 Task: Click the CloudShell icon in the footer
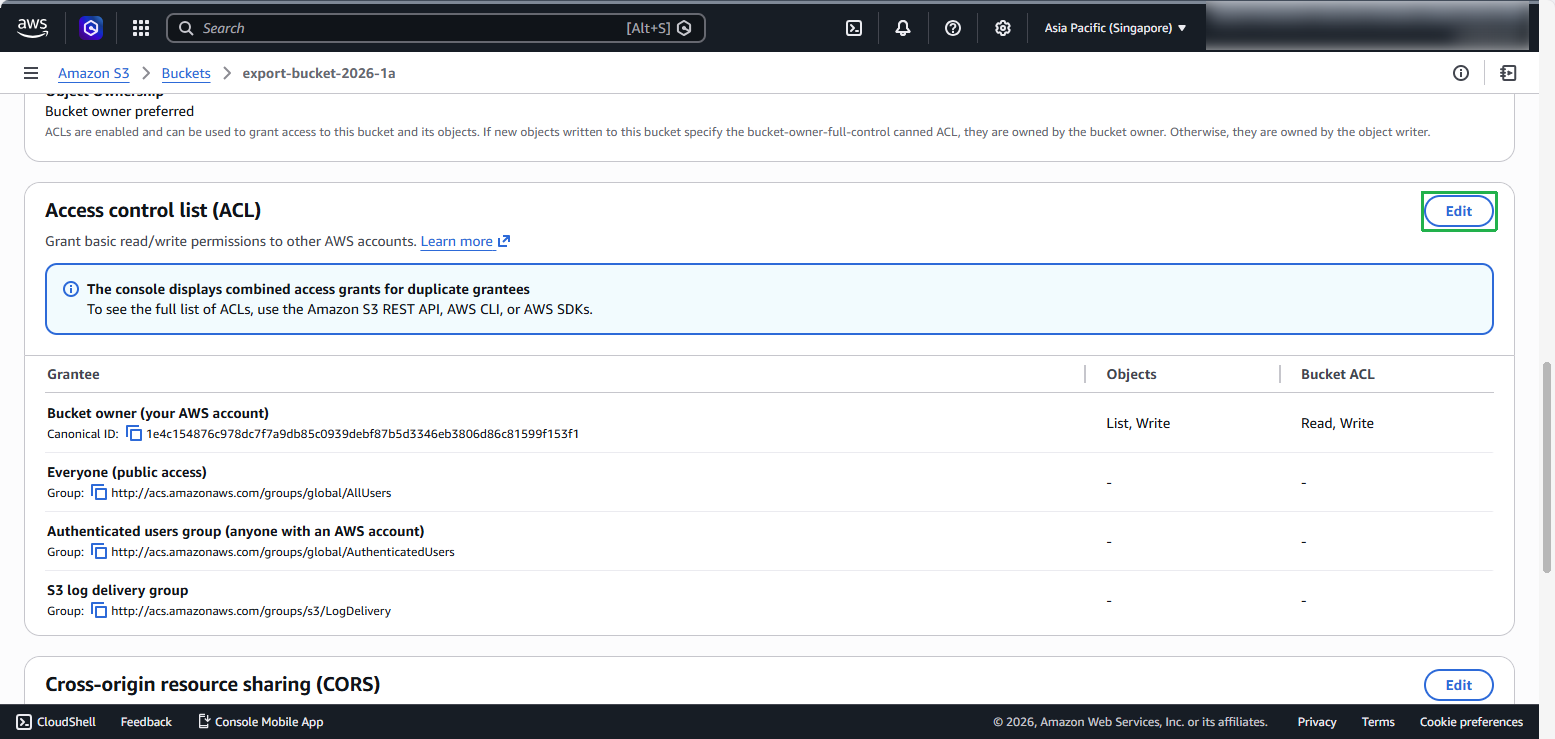[x=24, y=722]
